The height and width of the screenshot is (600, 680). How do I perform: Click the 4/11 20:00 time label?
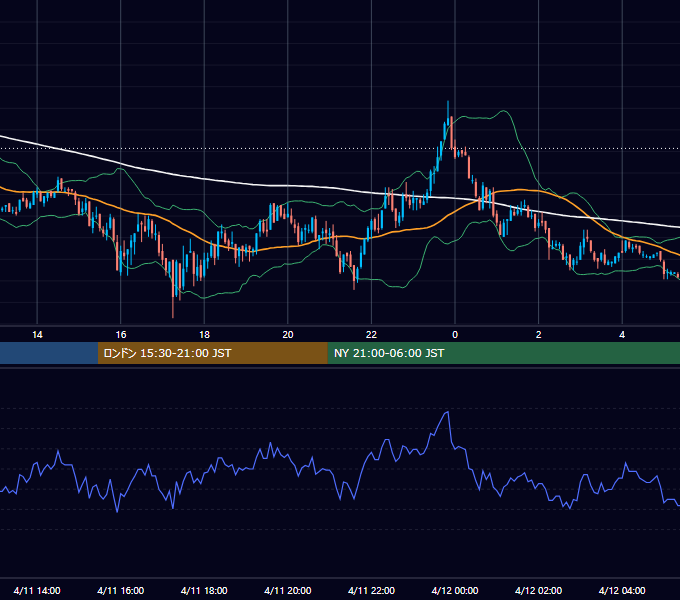tap(288, 590)
